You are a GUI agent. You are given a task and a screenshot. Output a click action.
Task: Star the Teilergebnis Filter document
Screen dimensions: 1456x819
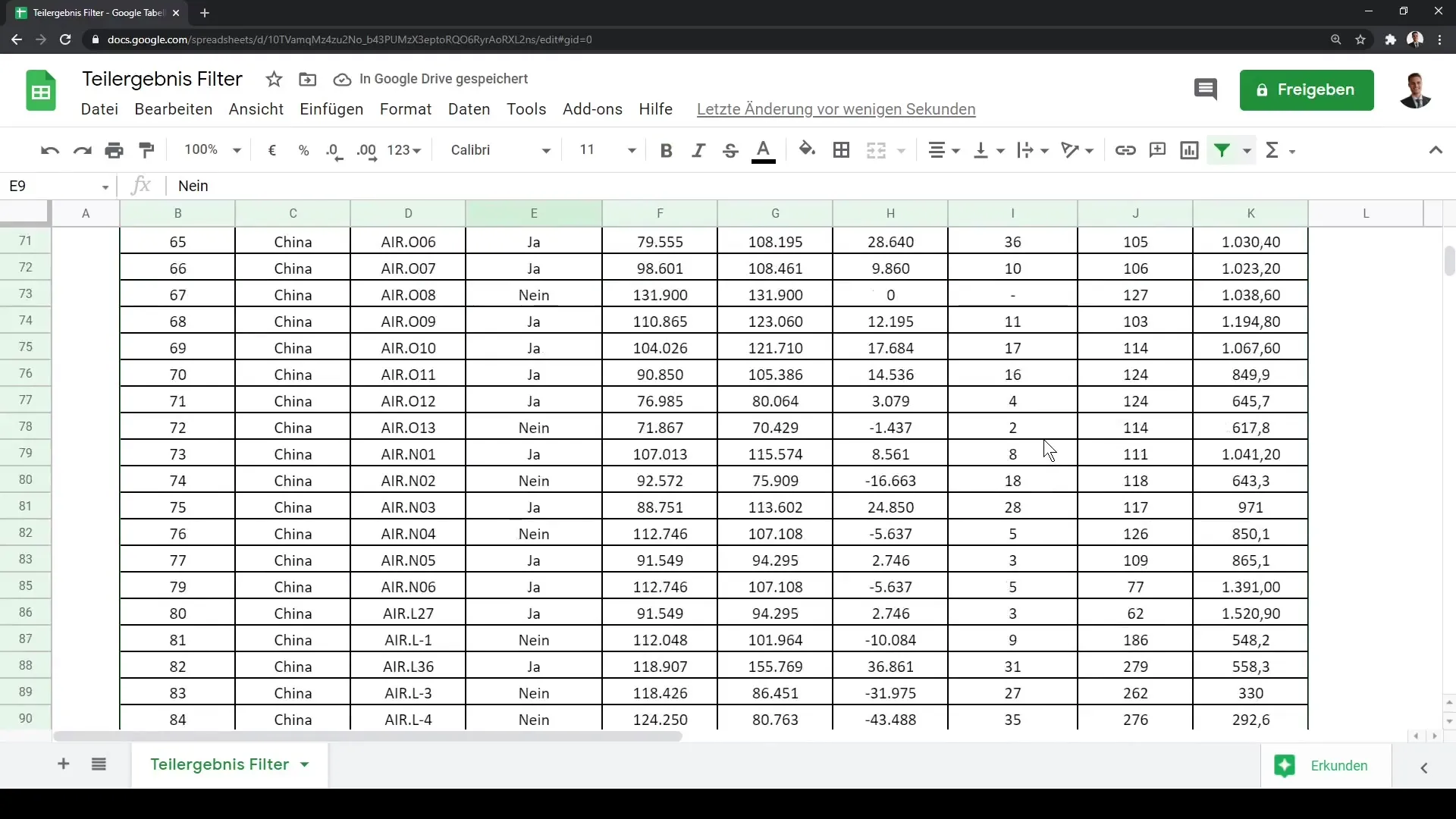click(274, 79)
